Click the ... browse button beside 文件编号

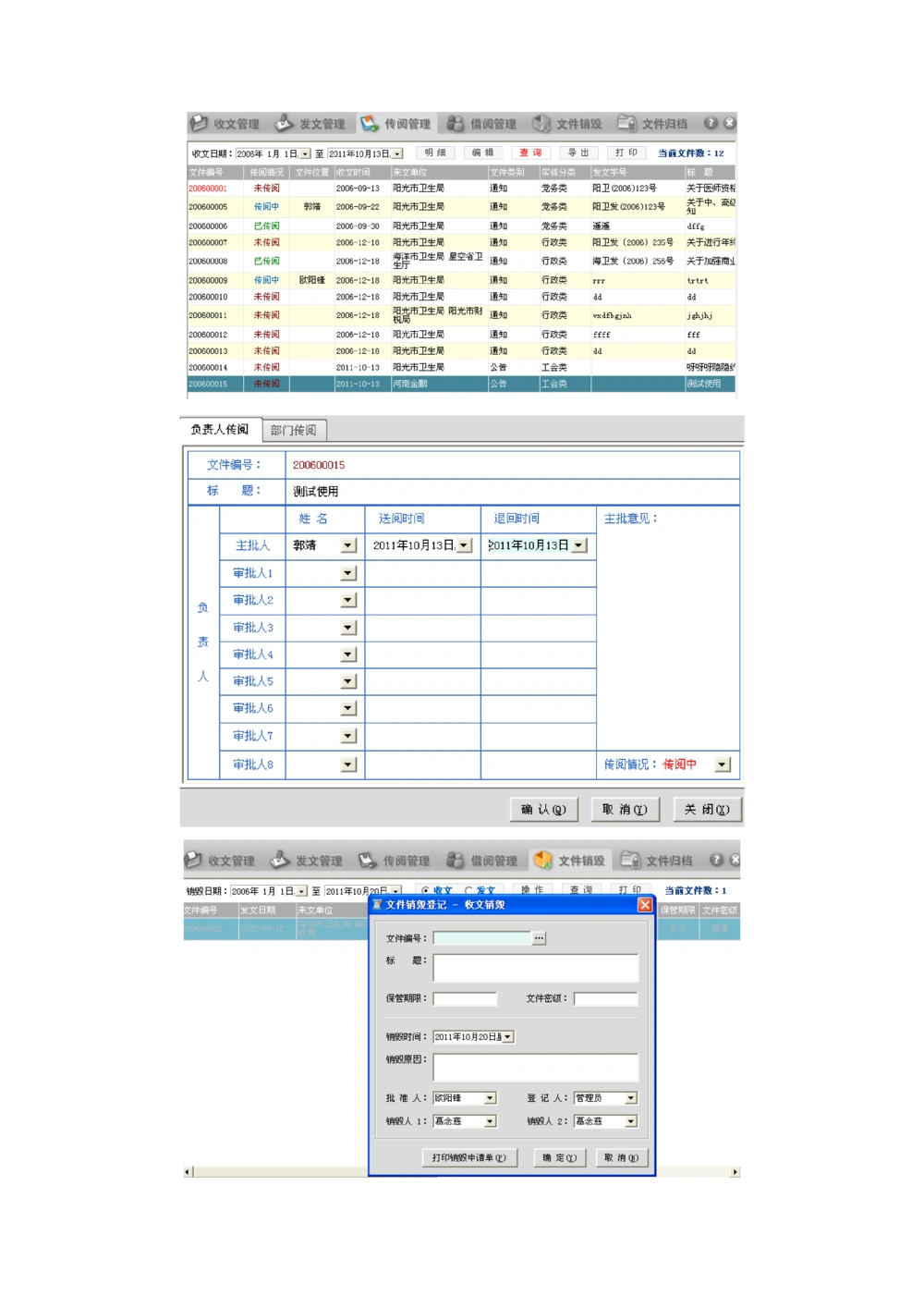coord(539,937)
